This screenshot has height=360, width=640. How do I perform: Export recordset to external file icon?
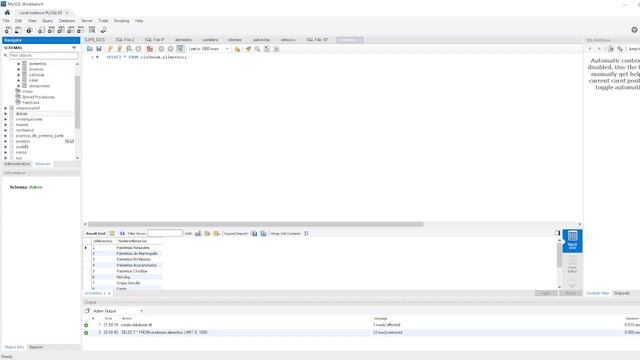pos(254,233)
